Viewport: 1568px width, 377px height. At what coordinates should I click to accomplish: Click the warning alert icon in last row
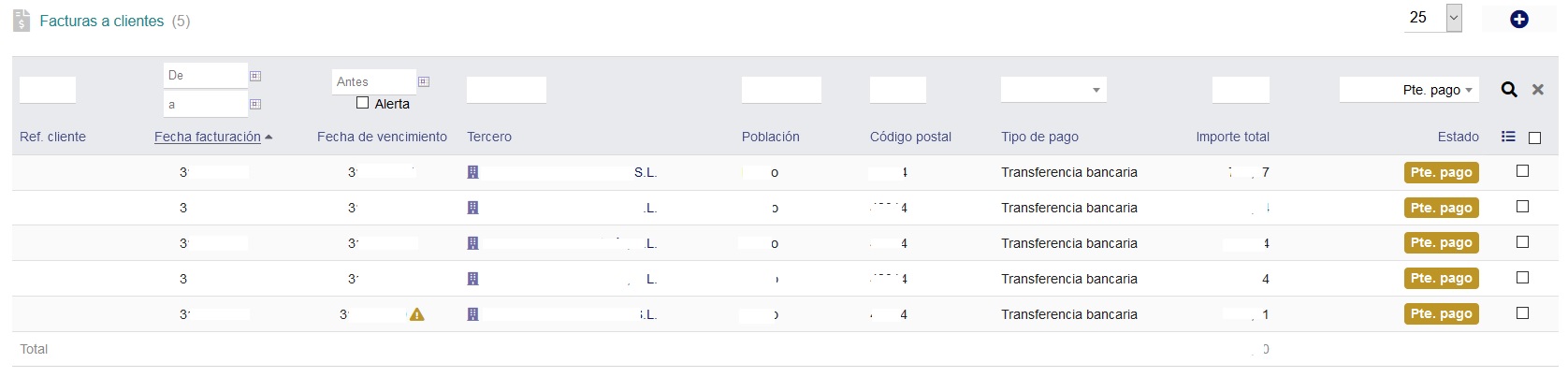pos(417,314)
